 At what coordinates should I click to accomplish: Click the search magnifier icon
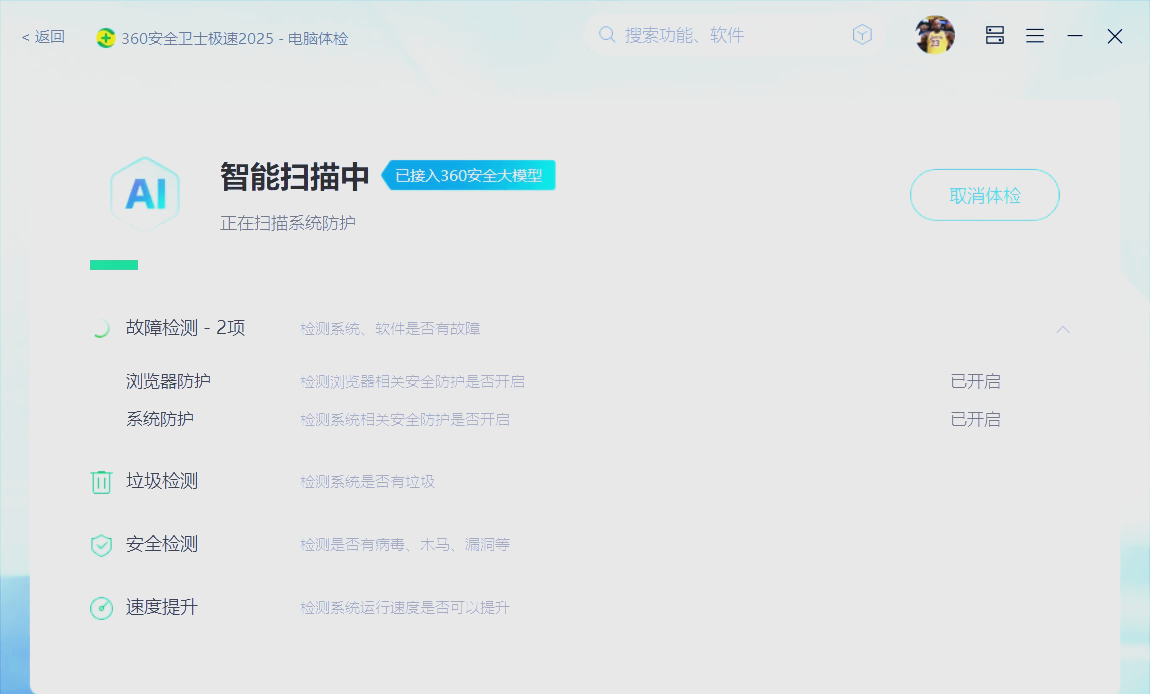pos(607,34)
